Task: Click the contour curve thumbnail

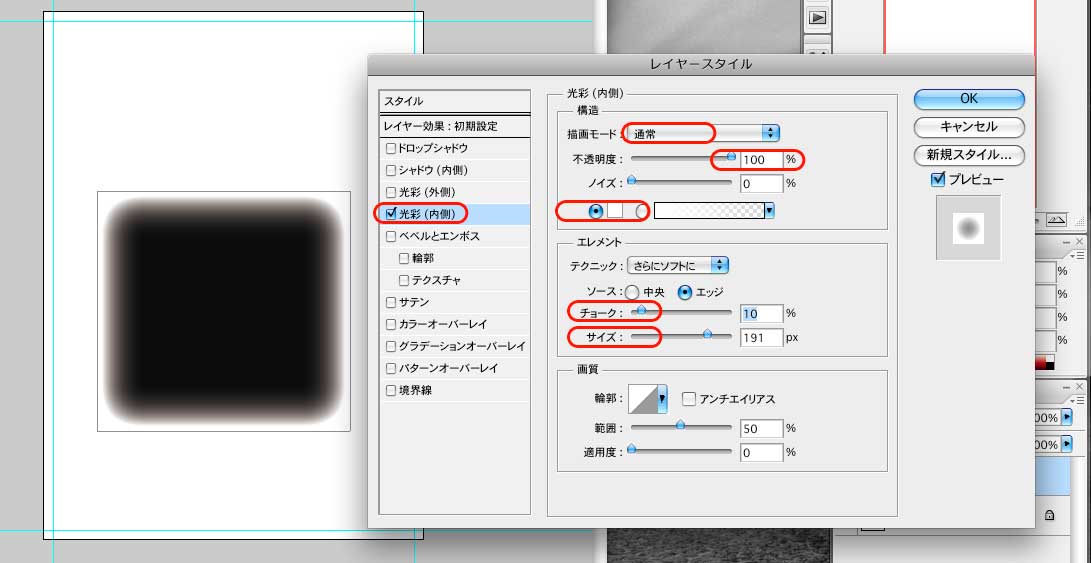Action: (x=642, y=399)
